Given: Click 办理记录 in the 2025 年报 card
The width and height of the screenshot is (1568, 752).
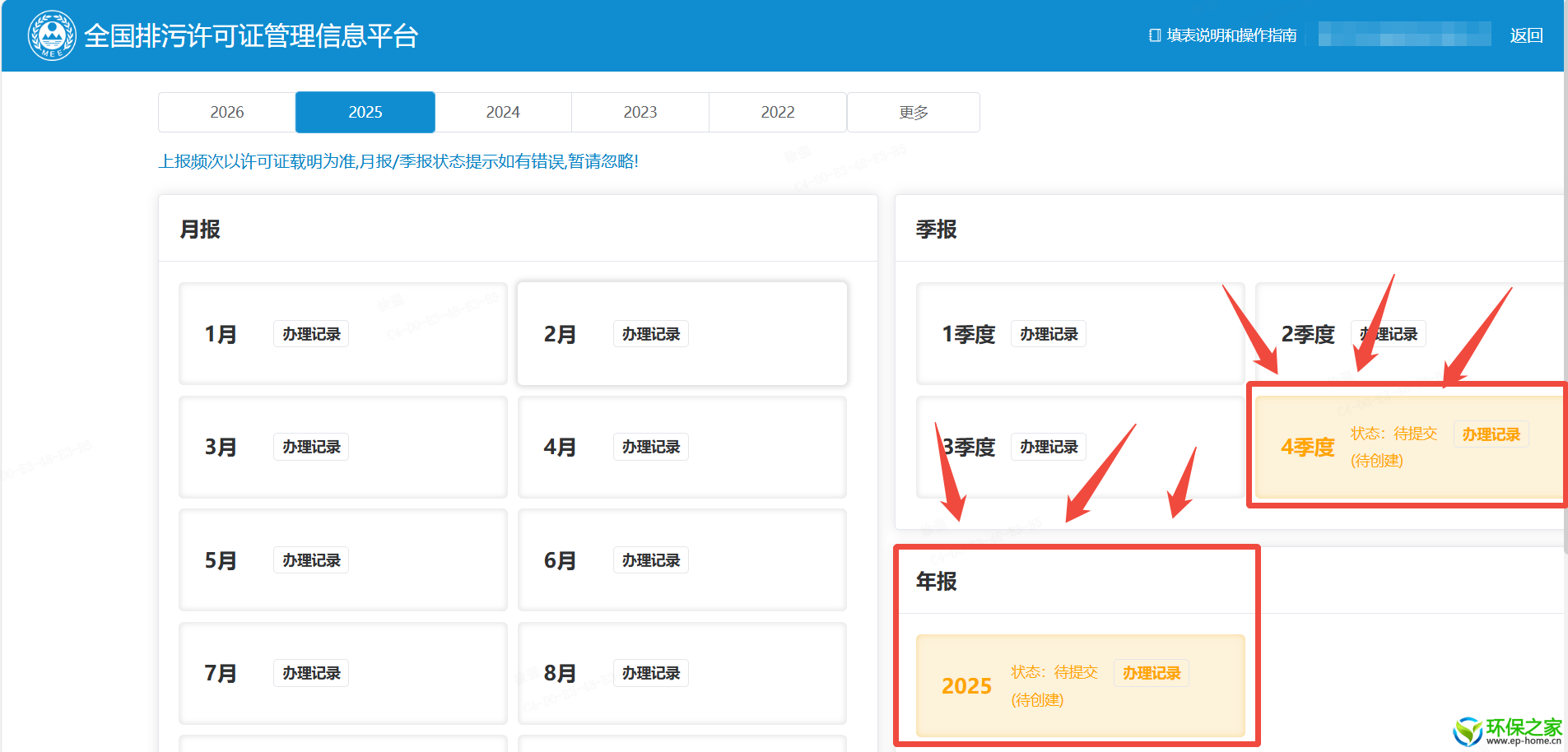Looking at the screenshot, I should click(1151, 673).
